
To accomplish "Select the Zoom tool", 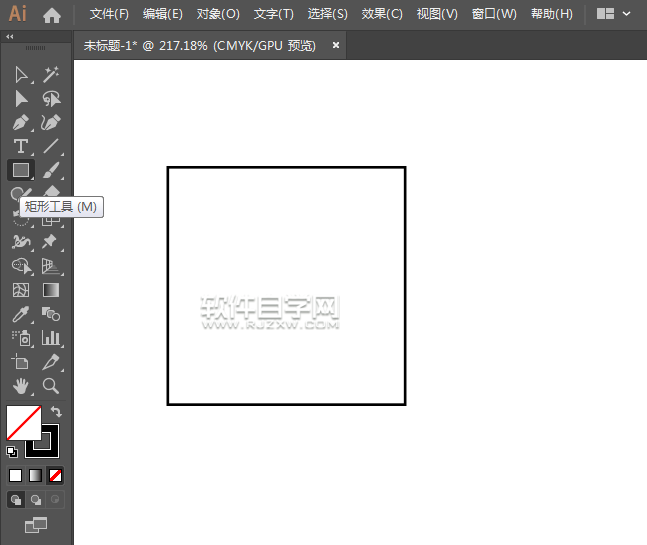I will (x=51, y=386).
